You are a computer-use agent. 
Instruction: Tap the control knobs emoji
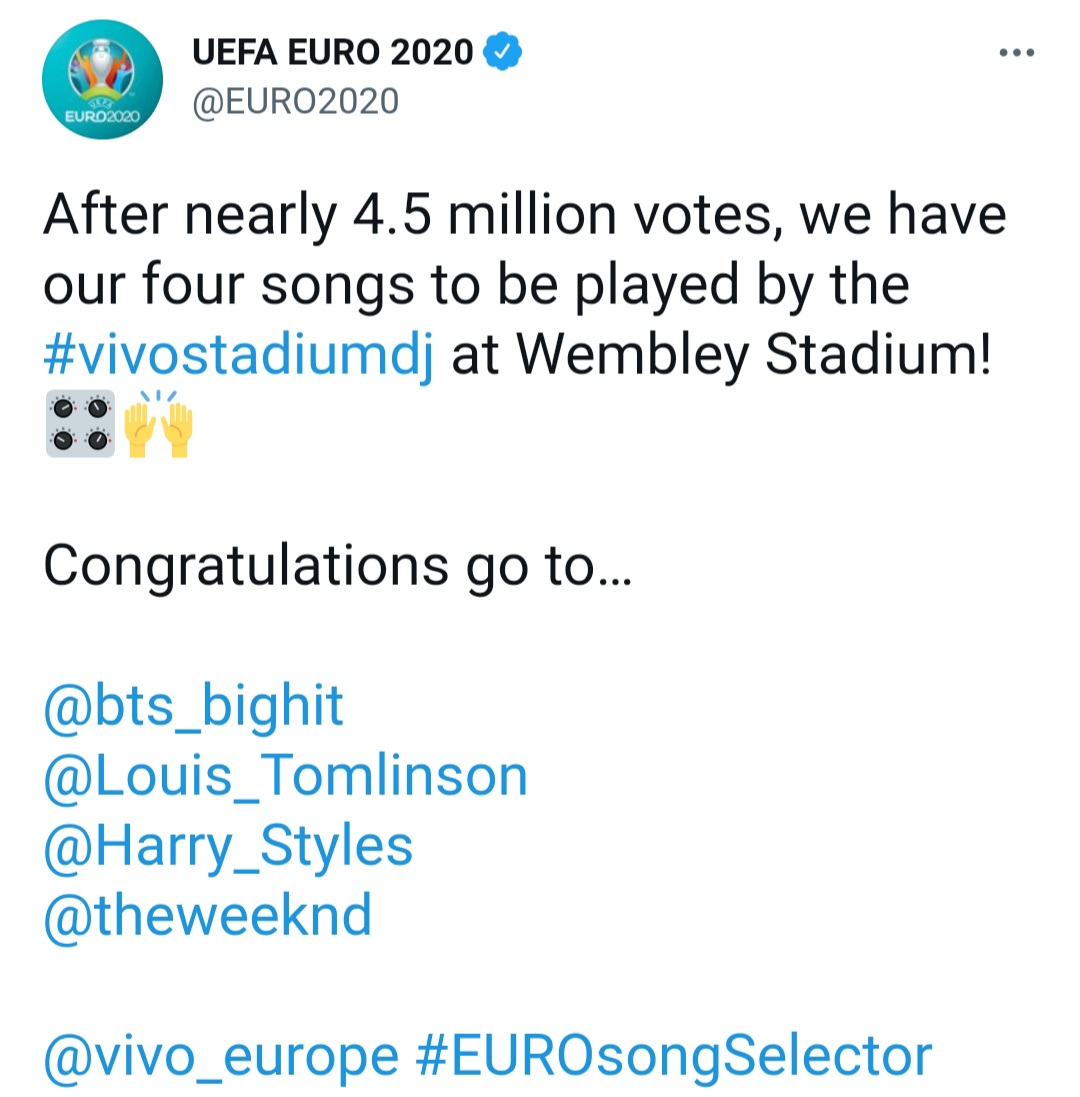pos(80,424)
